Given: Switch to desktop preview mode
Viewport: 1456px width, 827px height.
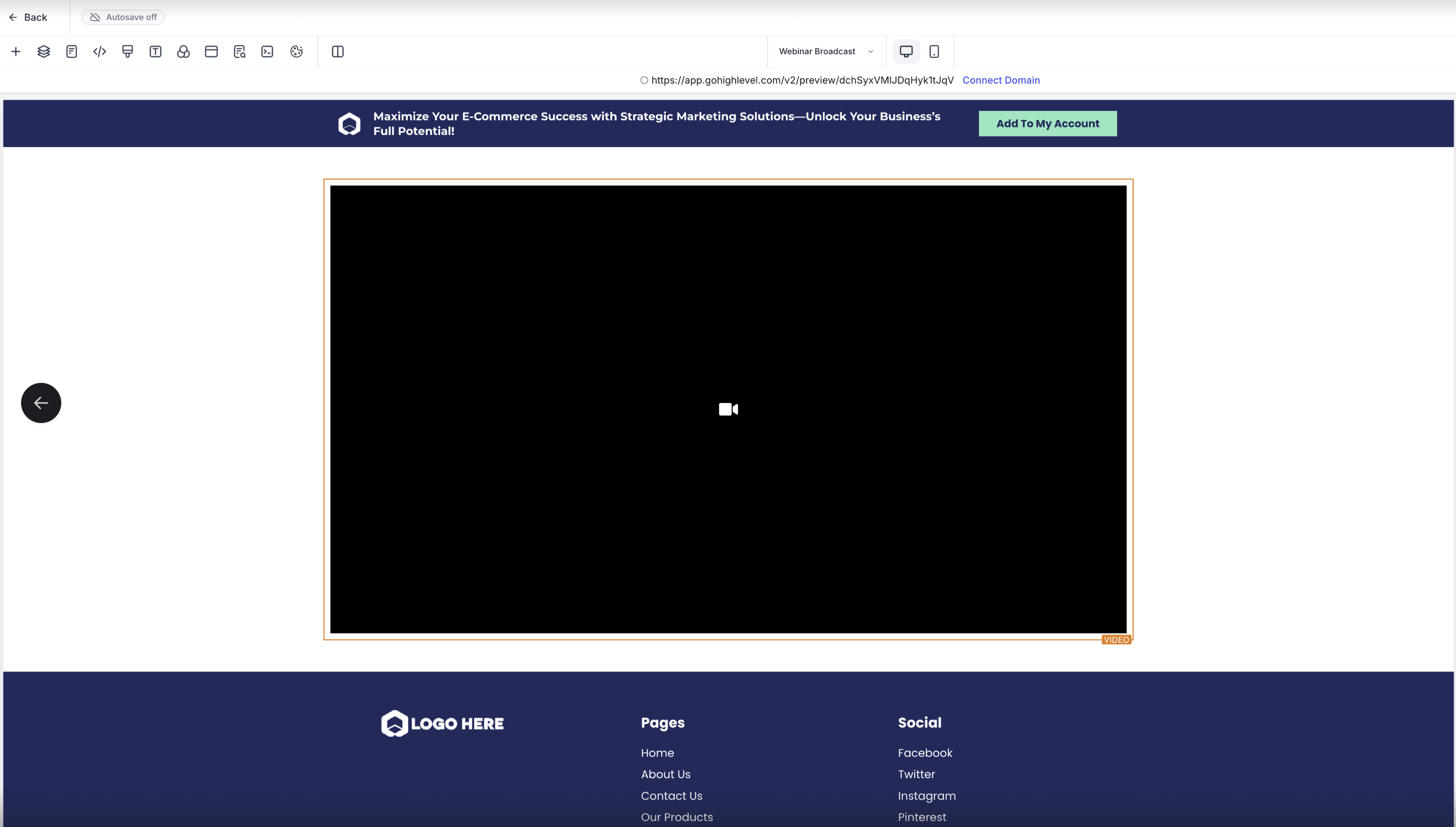Looking at the screenshot, I should coord(906,52).
